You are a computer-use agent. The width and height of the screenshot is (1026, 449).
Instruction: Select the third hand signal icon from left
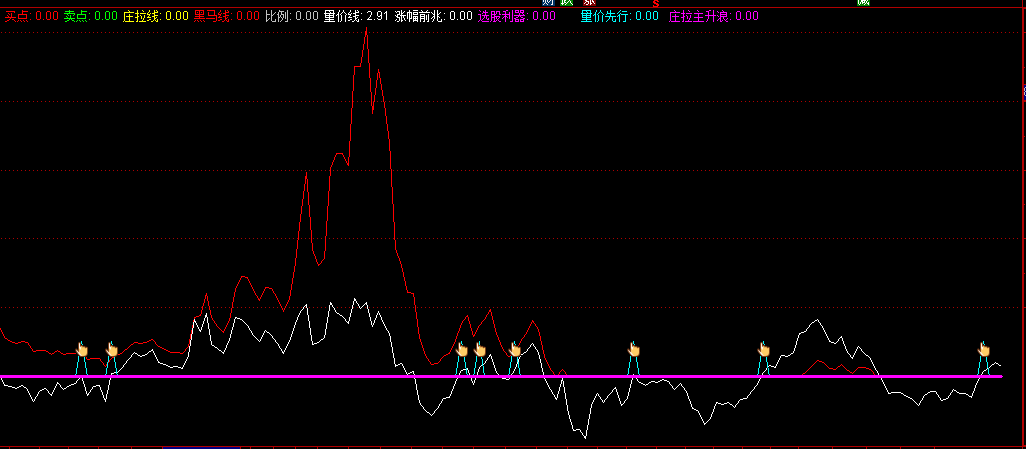(462, 349)
